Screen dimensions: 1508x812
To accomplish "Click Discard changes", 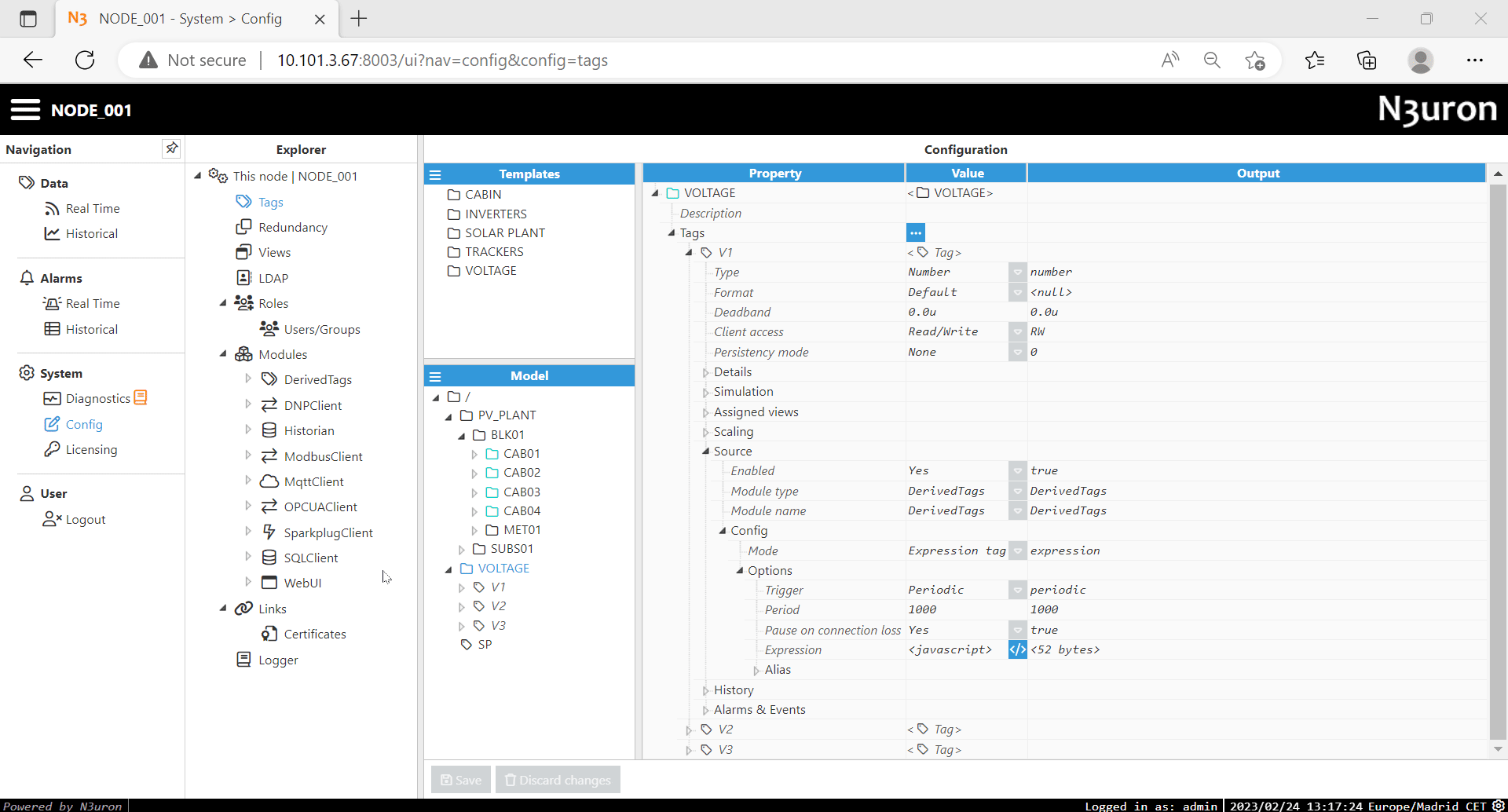I will [558, 779].
